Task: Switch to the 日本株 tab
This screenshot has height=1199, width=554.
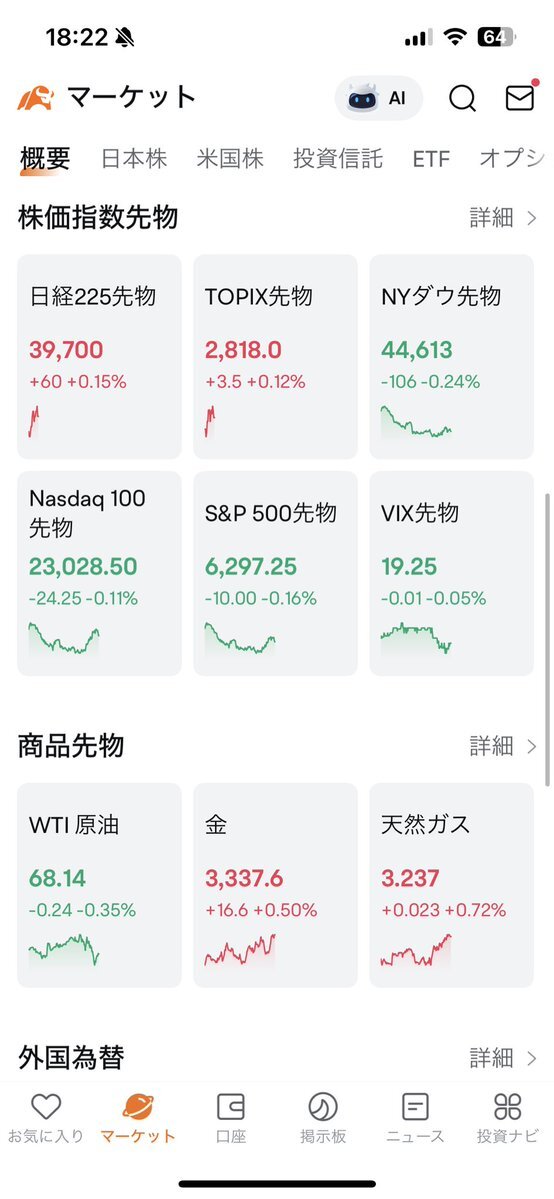Action: coord(135,158)
